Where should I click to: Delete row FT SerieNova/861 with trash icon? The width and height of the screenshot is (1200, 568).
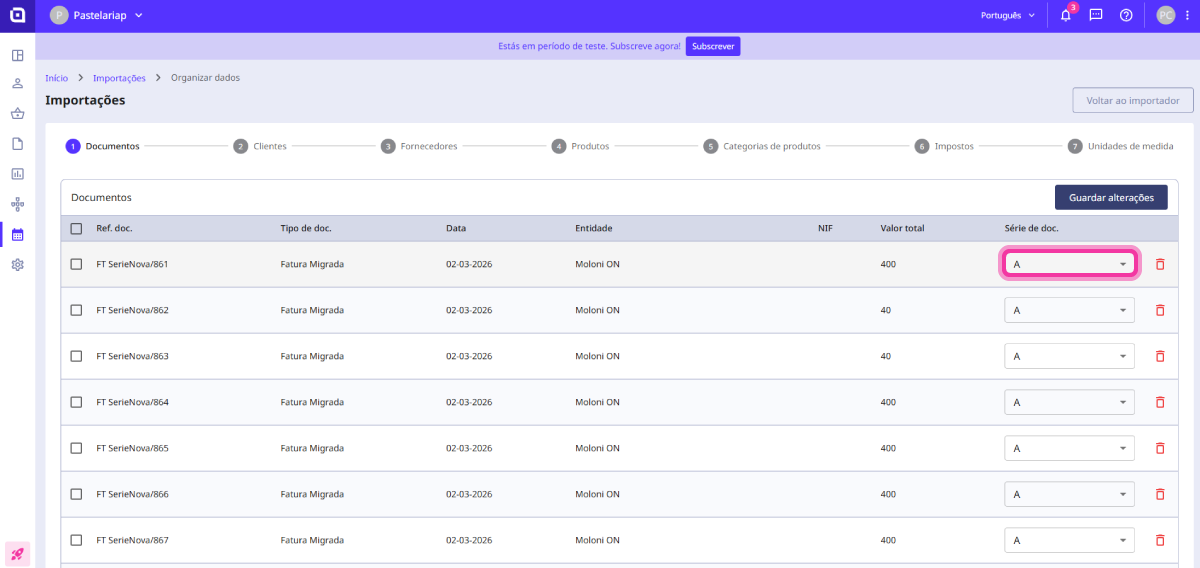click(1160, 264)
